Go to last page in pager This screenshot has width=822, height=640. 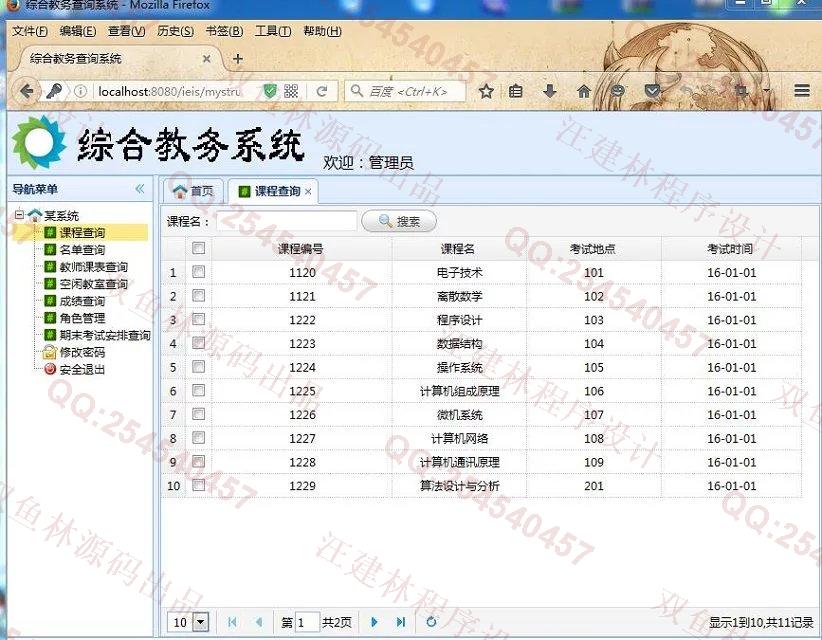tap(401, 622)
